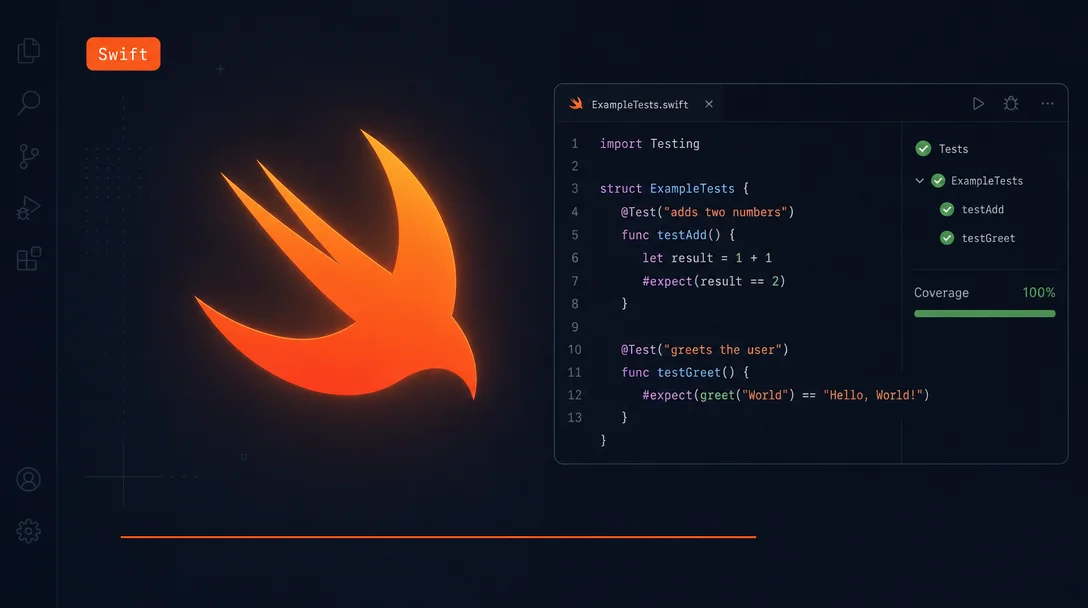Viewport: 1088px width, 608px height.
Task: Click line number 12 in gutter
Action: [575, 395]
